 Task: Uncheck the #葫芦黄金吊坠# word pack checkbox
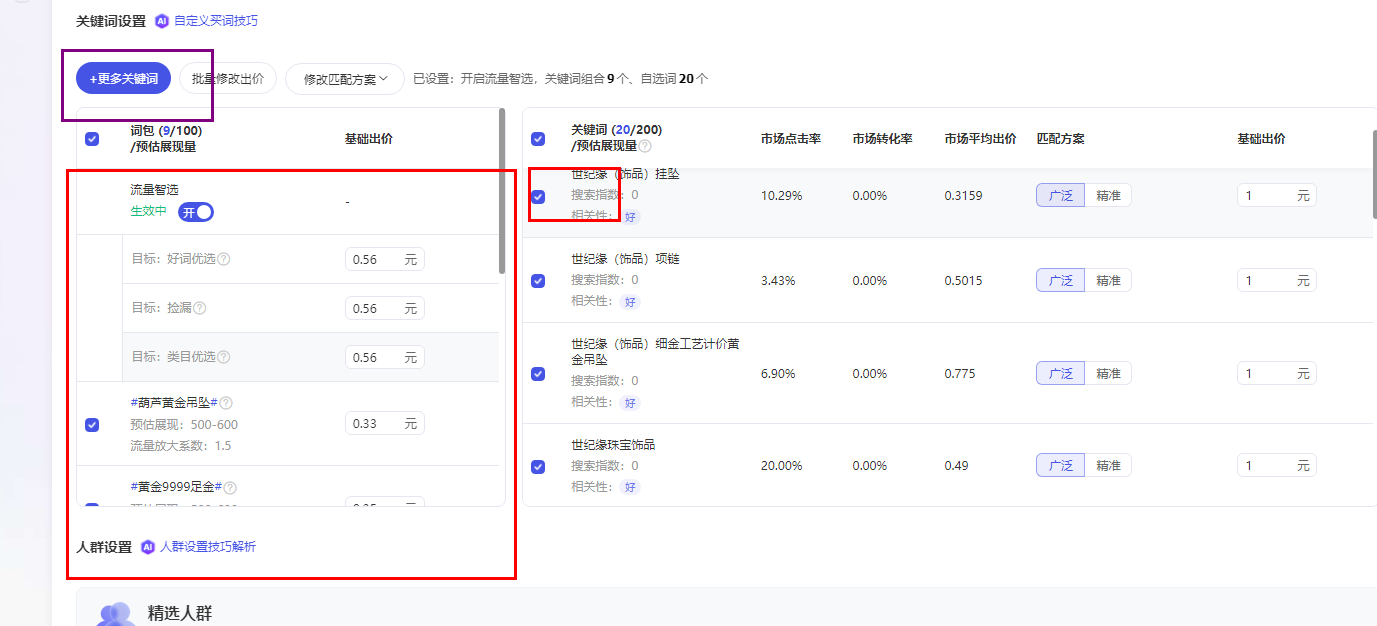point(92,424)
